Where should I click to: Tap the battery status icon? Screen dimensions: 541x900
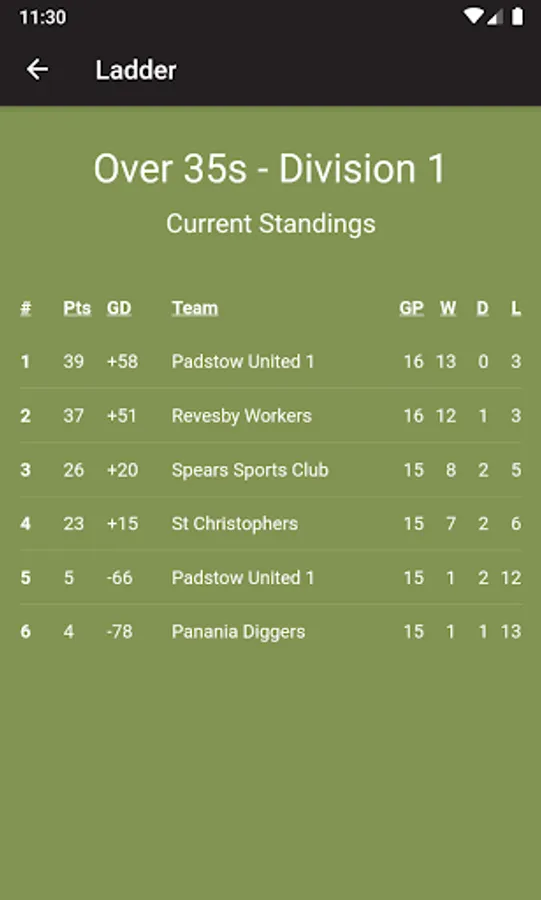pyautogui.click(x=517, y=17)
